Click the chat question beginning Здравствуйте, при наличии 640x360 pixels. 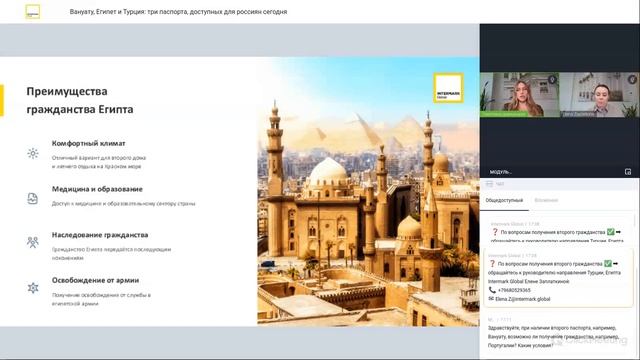click(552, 336)
